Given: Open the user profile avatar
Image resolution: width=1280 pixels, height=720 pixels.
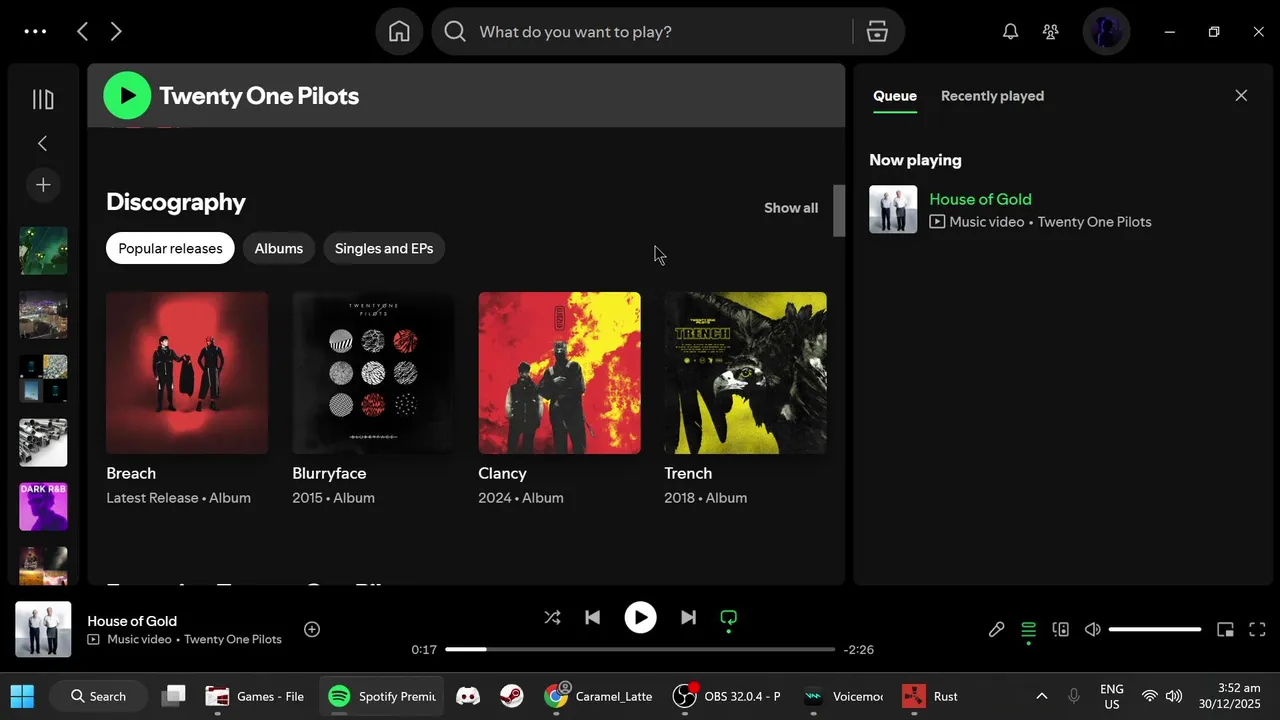Looking at the screenshot, I should [1106, 32].
